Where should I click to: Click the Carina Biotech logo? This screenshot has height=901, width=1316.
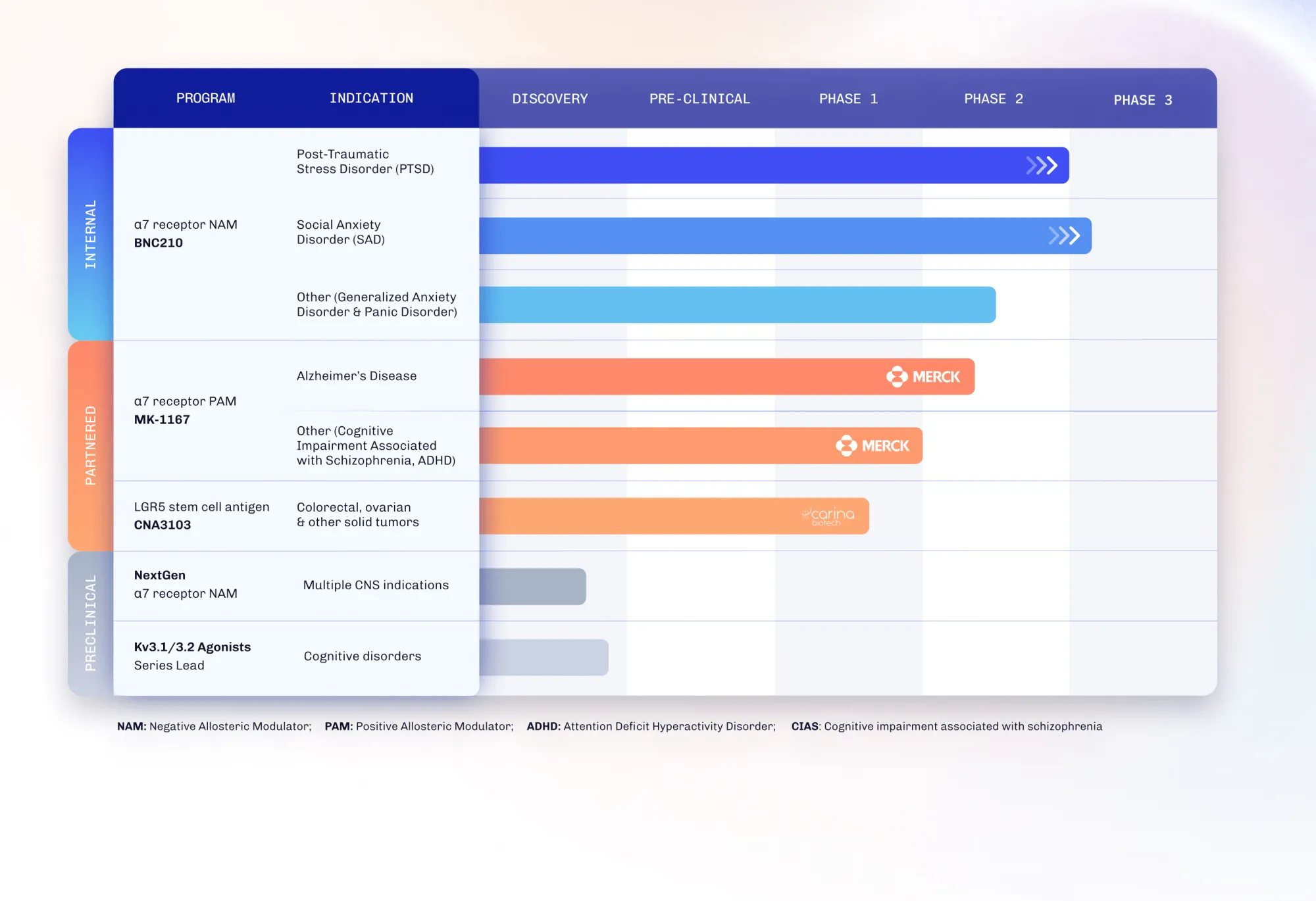point(828,516)
